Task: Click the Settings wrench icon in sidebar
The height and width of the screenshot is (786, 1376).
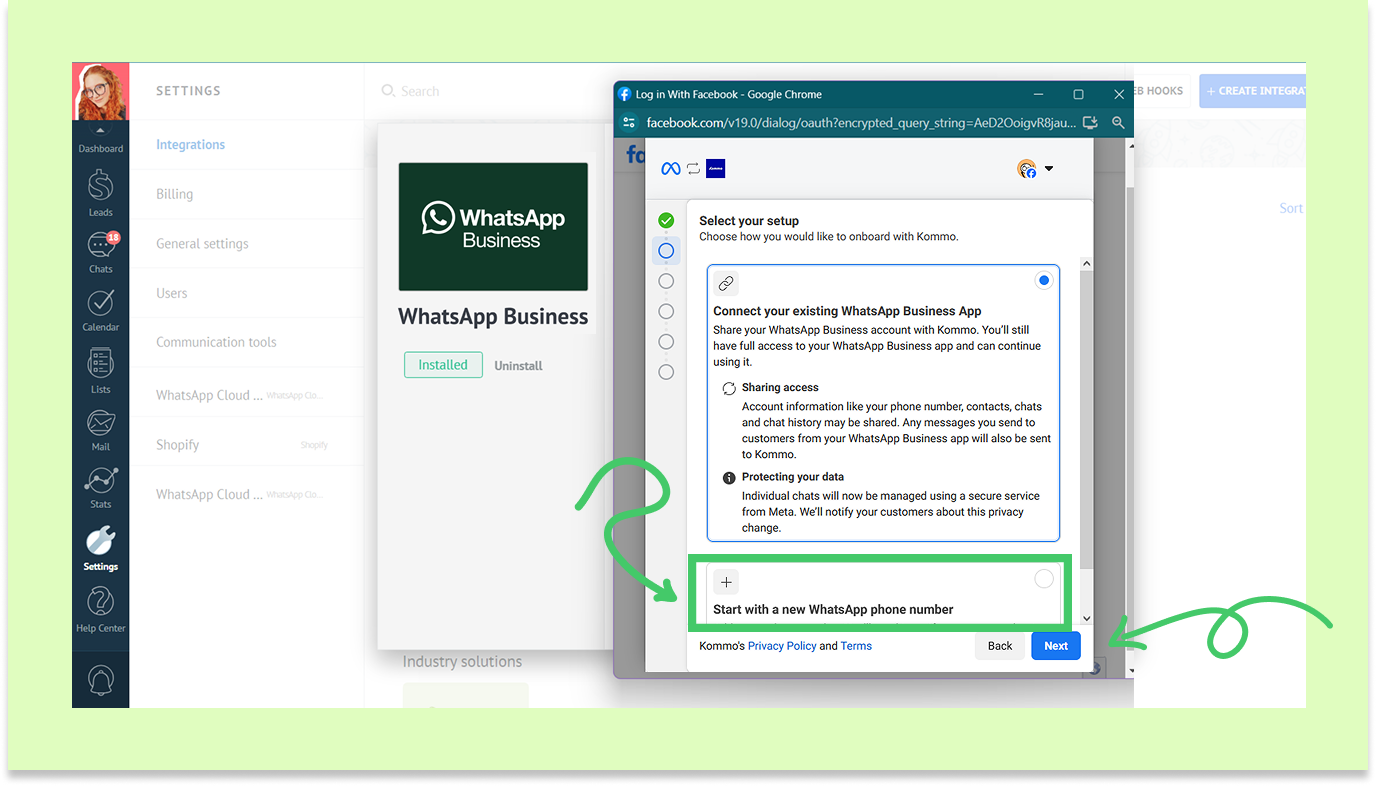Action: coord(100,540)
